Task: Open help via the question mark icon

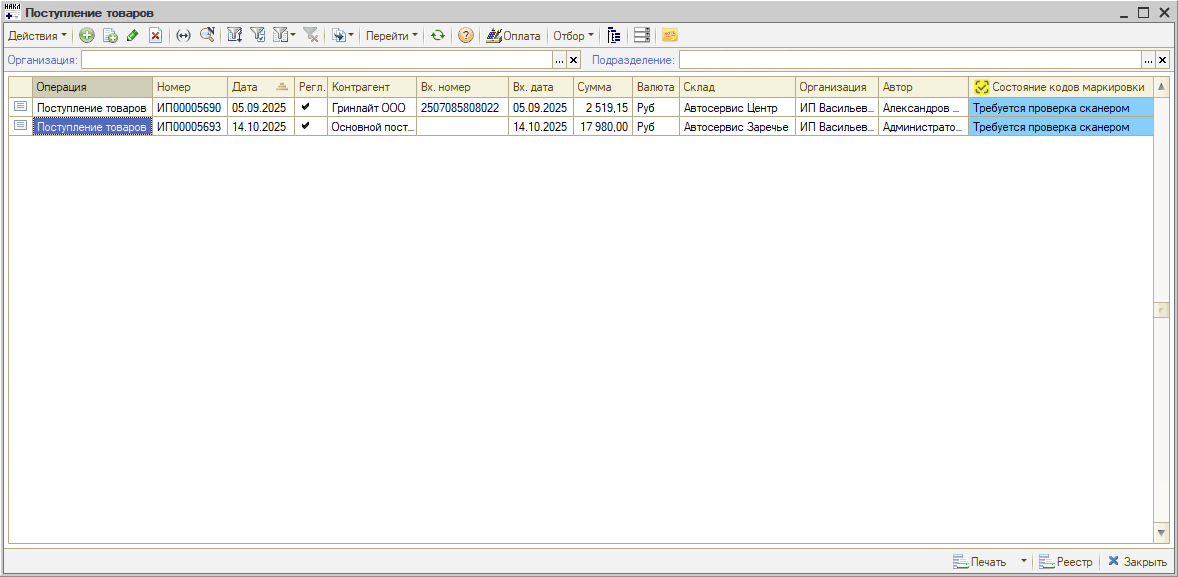Action: [465, 36]
